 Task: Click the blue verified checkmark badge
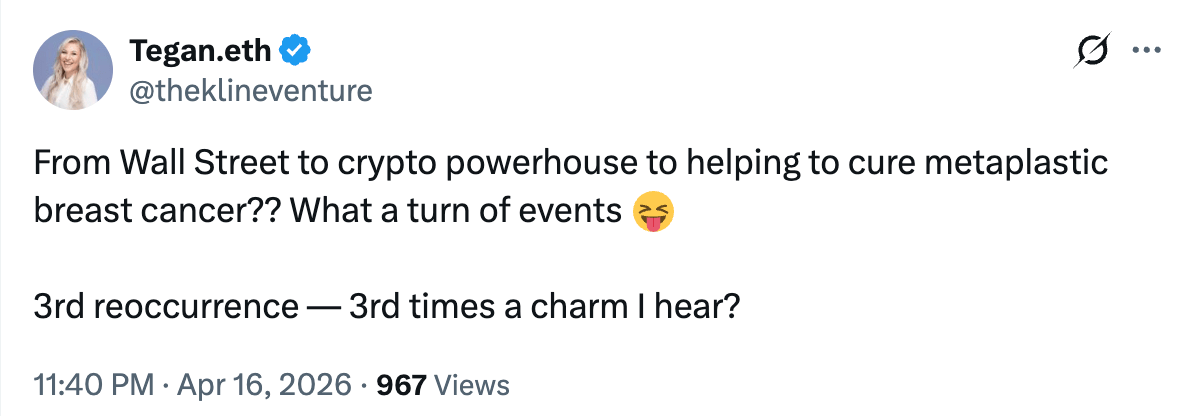pyautogui.click(x=295, y=48)
